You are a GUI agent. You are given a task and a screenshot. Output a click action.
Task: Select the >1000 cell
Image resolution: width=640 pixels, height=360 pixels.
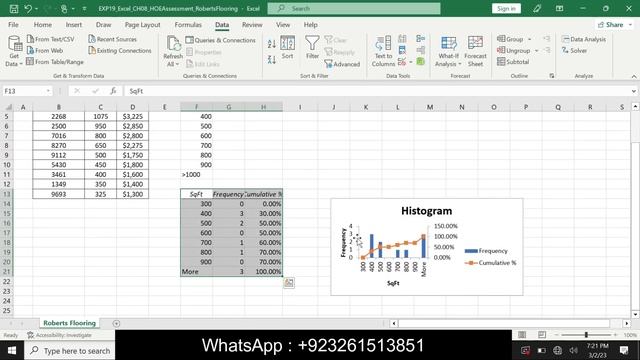pos(196,174)
